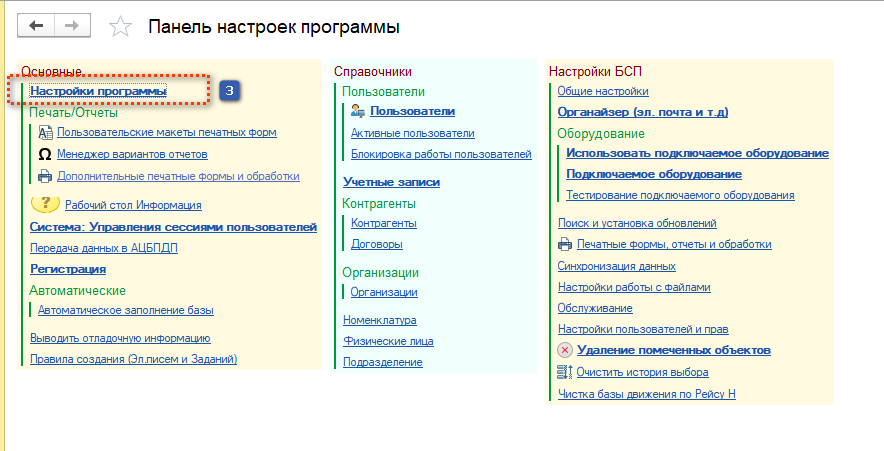
Task: Click the user icon next to Пользователи
Action: (358, 111)
